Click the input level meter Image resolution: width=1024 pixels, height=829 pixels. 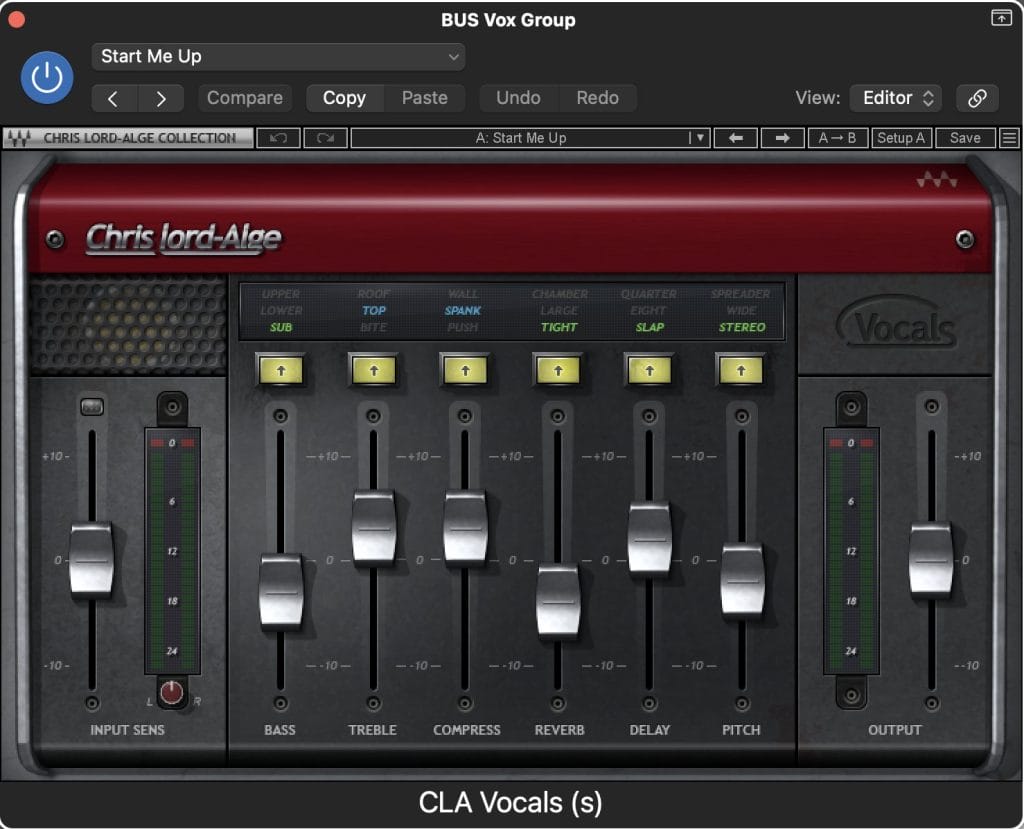pyautogui.click(x=172, y=551)
